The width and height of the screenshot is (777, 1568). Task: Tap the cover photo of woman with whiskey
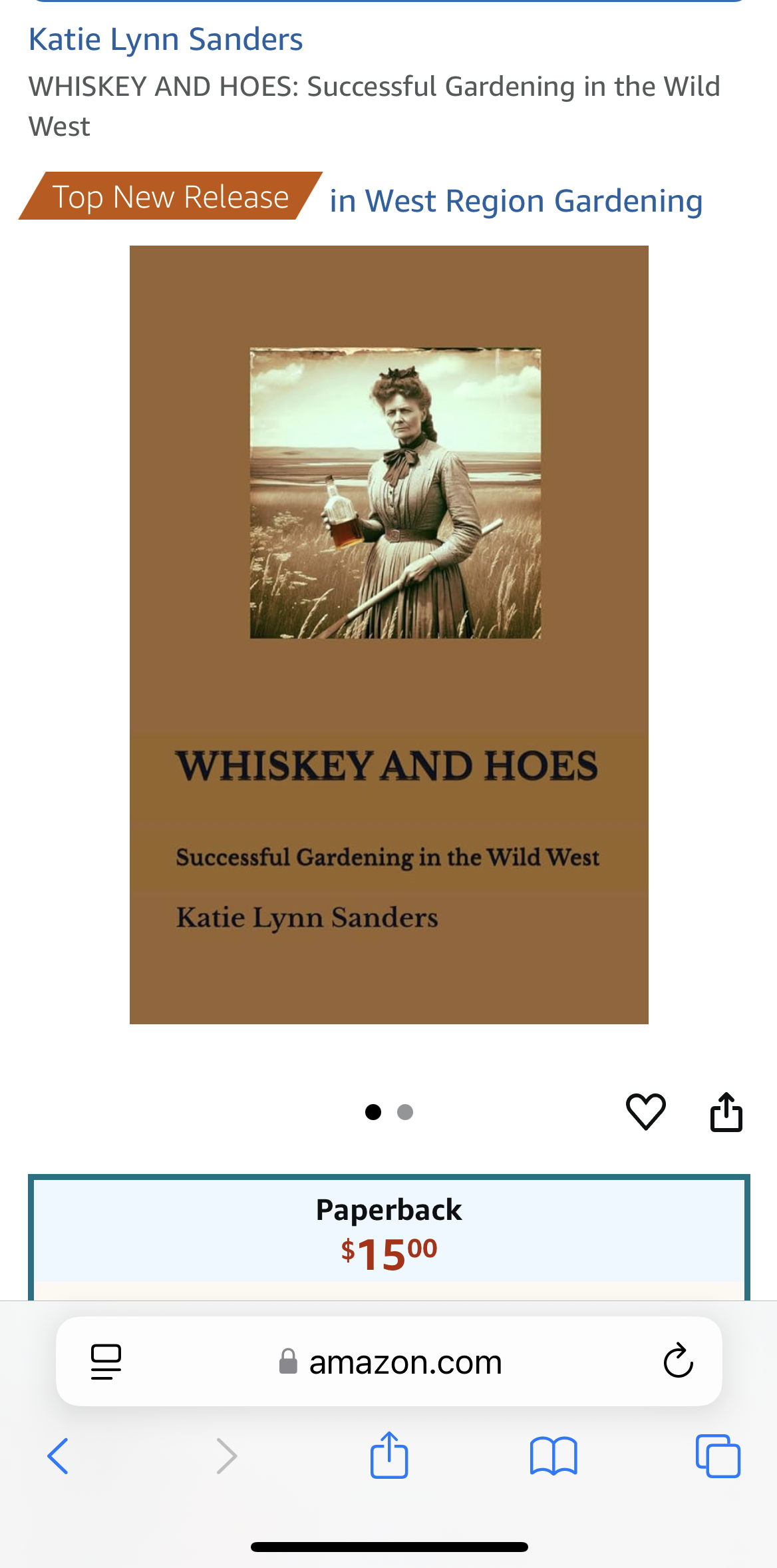[x=395, y=493]
